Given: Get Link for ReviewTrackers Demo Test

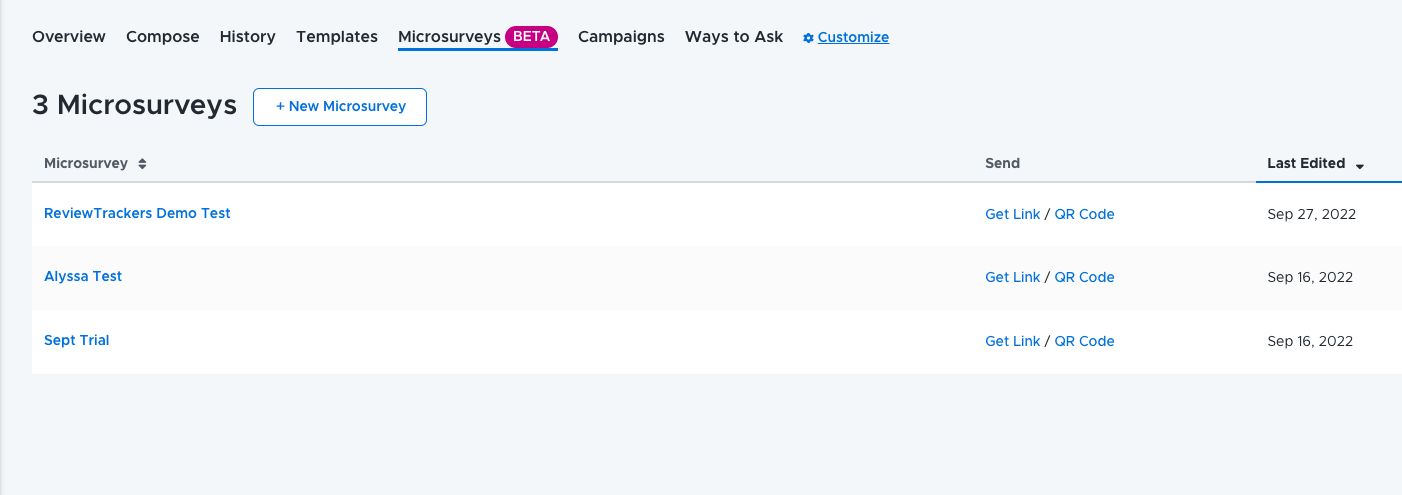Looking at the screenshot, I should pos(1013,214).
